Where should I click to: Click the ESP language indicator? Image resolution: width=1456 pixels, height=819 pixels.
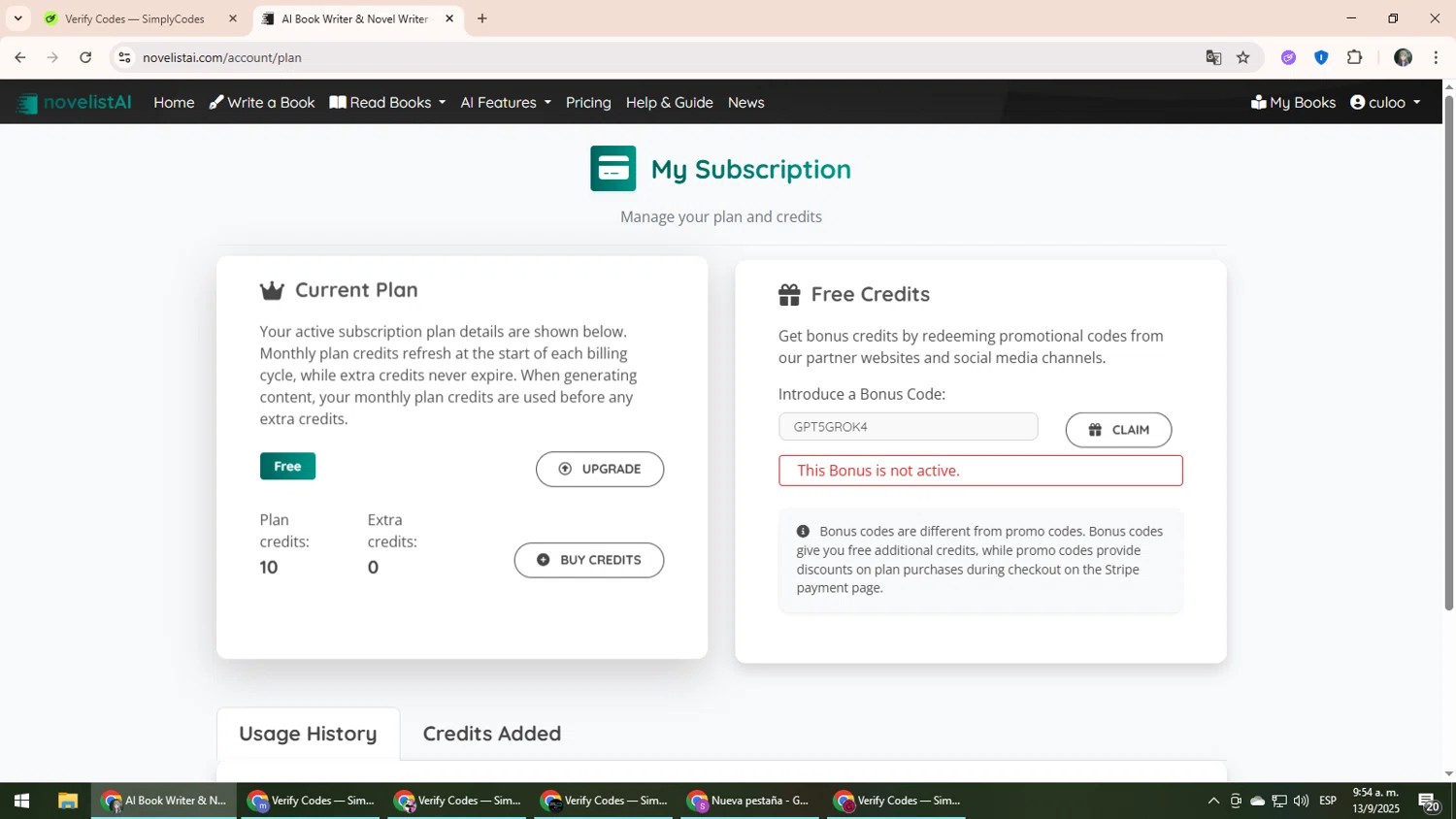point(1328,801)
